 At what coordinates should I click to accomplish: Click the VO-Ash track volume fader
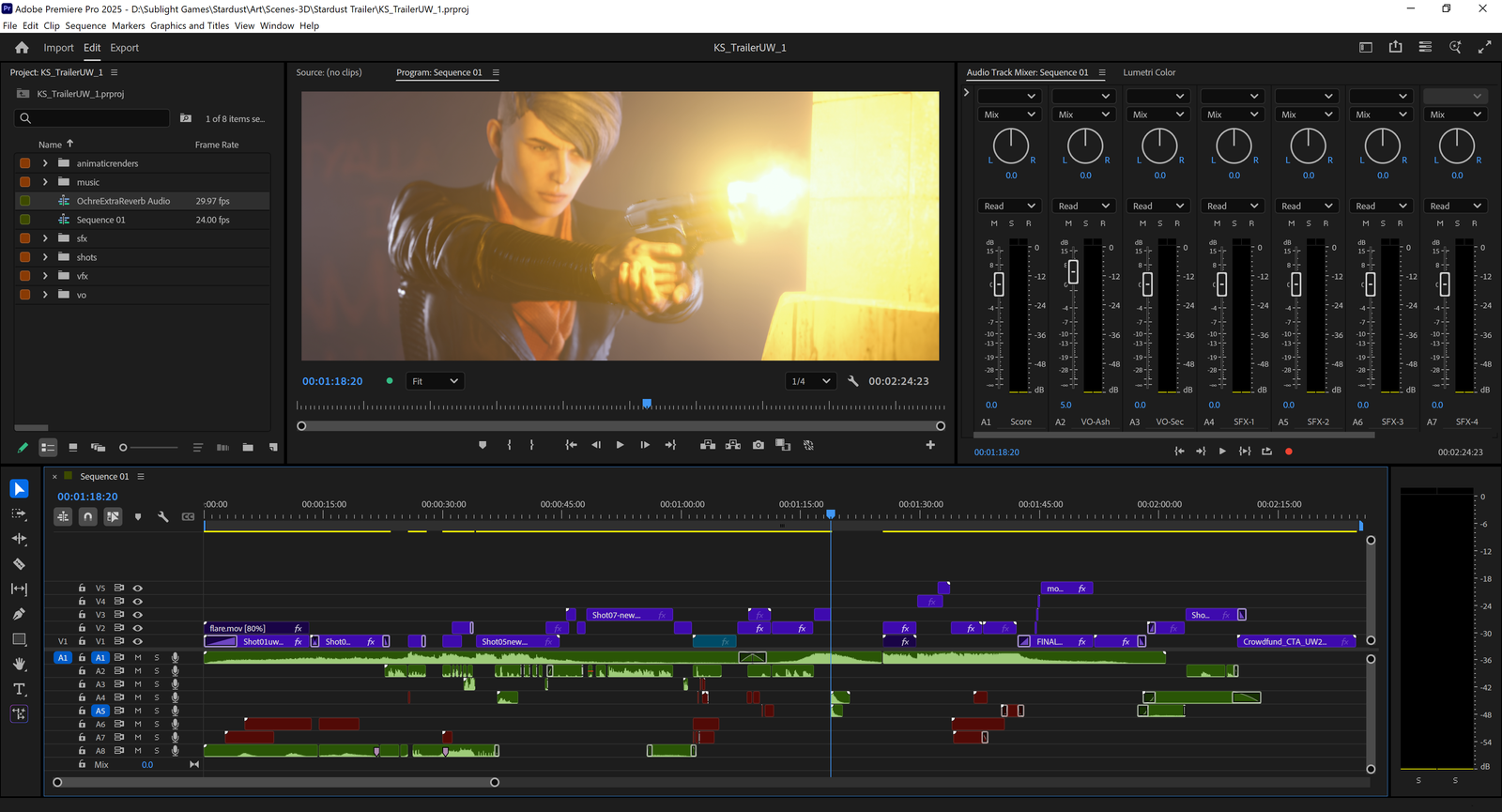pyautogui.click(x=1072, y=271)
